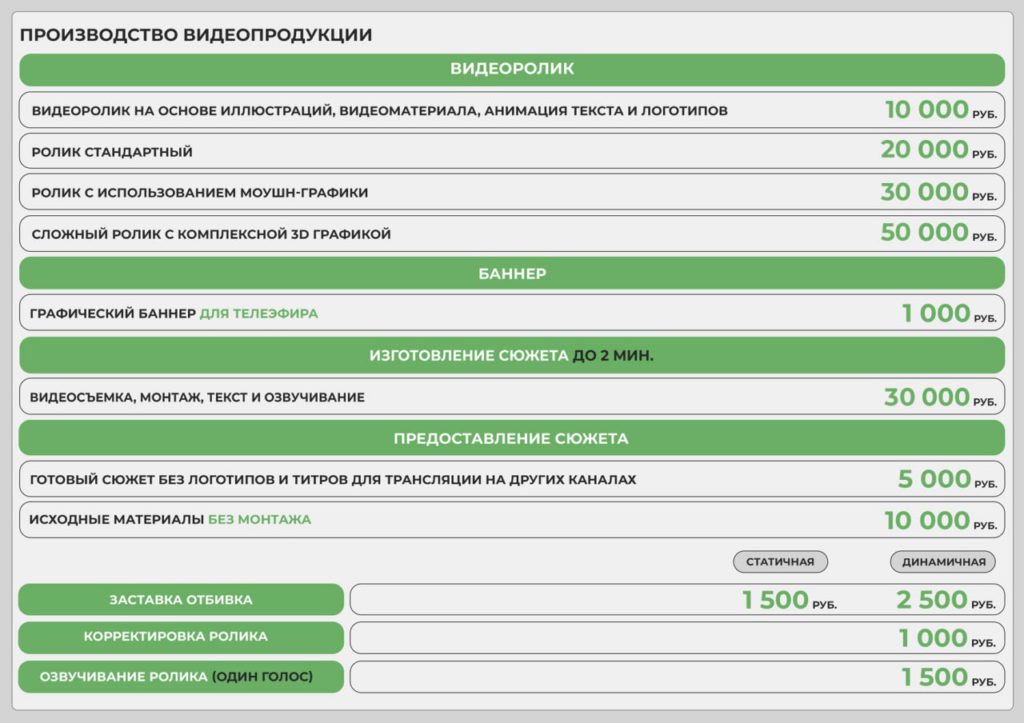This screenshot has height=723, width=1024.
Task: Select the СТАТИЧНАЯ pill label
Action: coord(780,562)
